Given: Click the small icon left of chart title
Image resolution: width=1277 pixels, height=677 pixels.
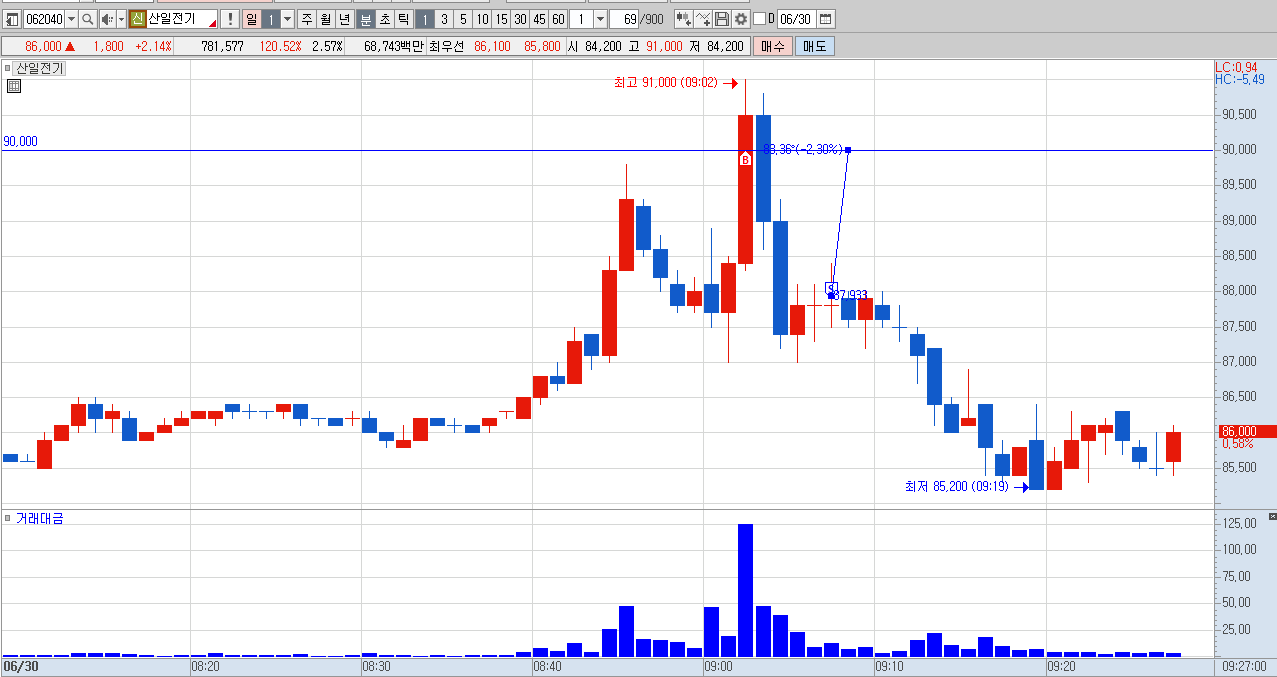Looking at the screenshot, I should pos(8,68).
